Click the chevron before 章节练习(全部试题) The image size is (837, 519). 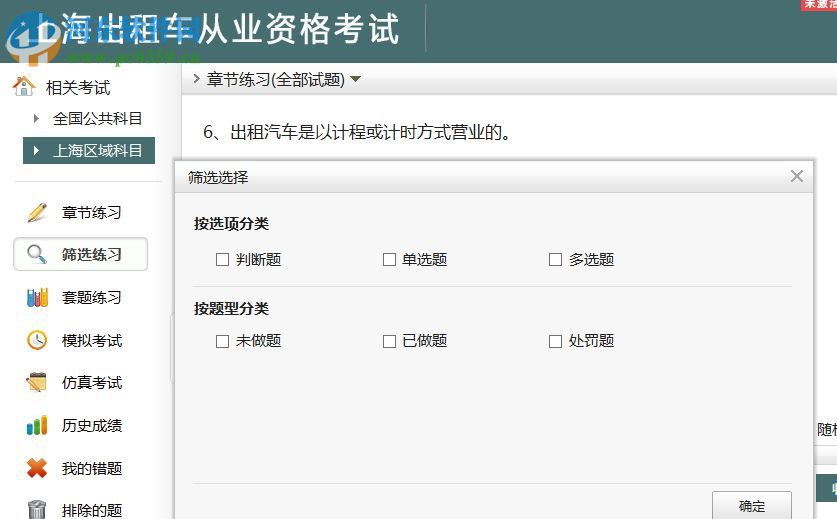click(196, 79)
